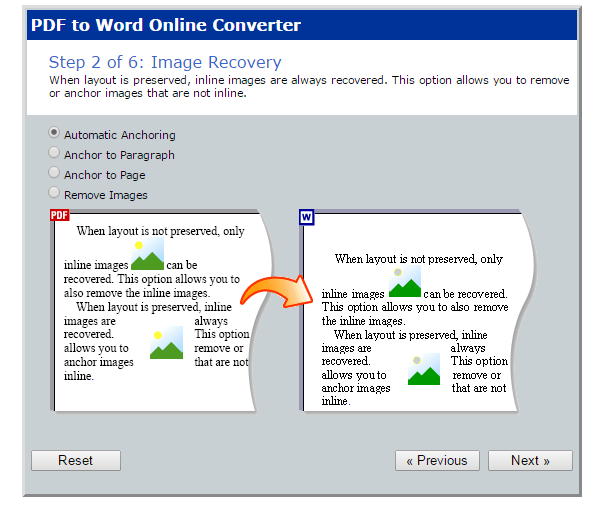Click last text line in Word preview page

(336, 401)
